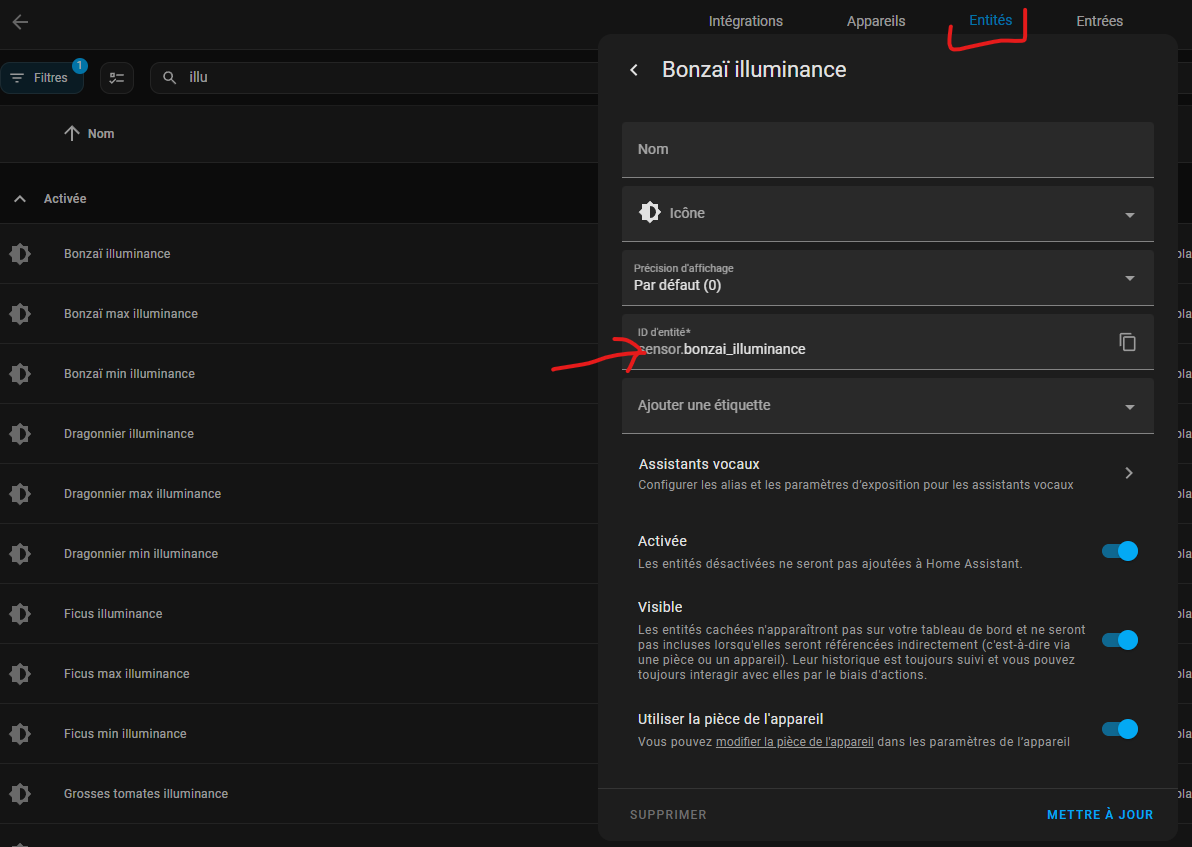Disable Utiliser la pièce de l'appareil
This screenshot has width=1192, height=847.
pos(1120,729)
